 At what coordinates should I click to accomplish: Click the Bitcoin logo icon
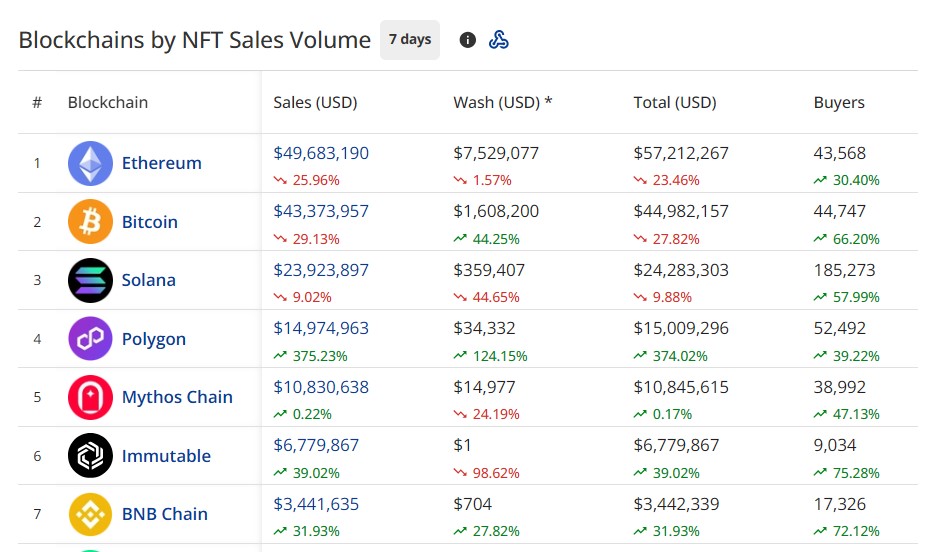[x=90, y=221]
